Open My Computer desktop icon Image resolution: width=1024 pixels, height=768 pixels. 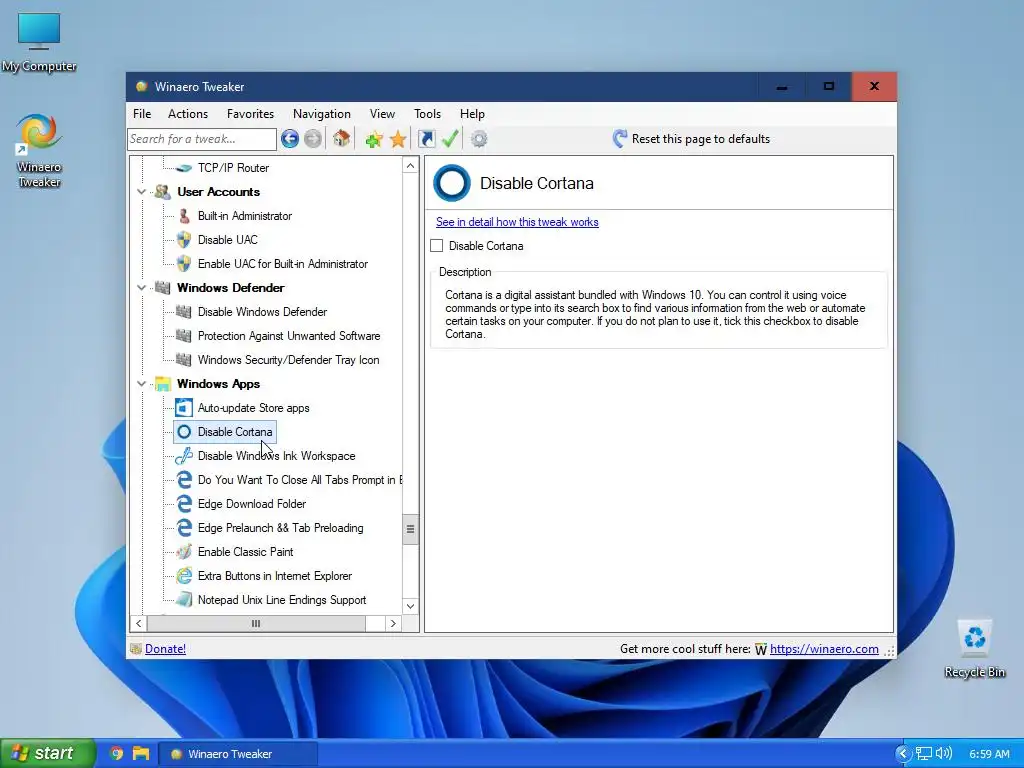(39, 42)
